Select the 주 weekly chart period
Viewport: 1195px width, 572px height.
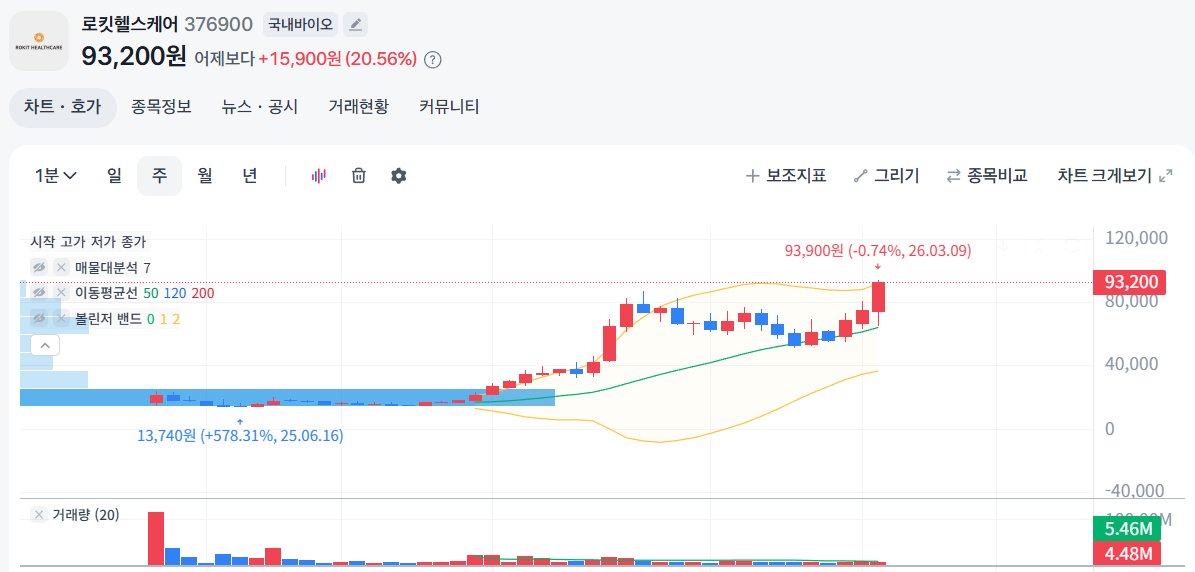click(x=159, y=176)
